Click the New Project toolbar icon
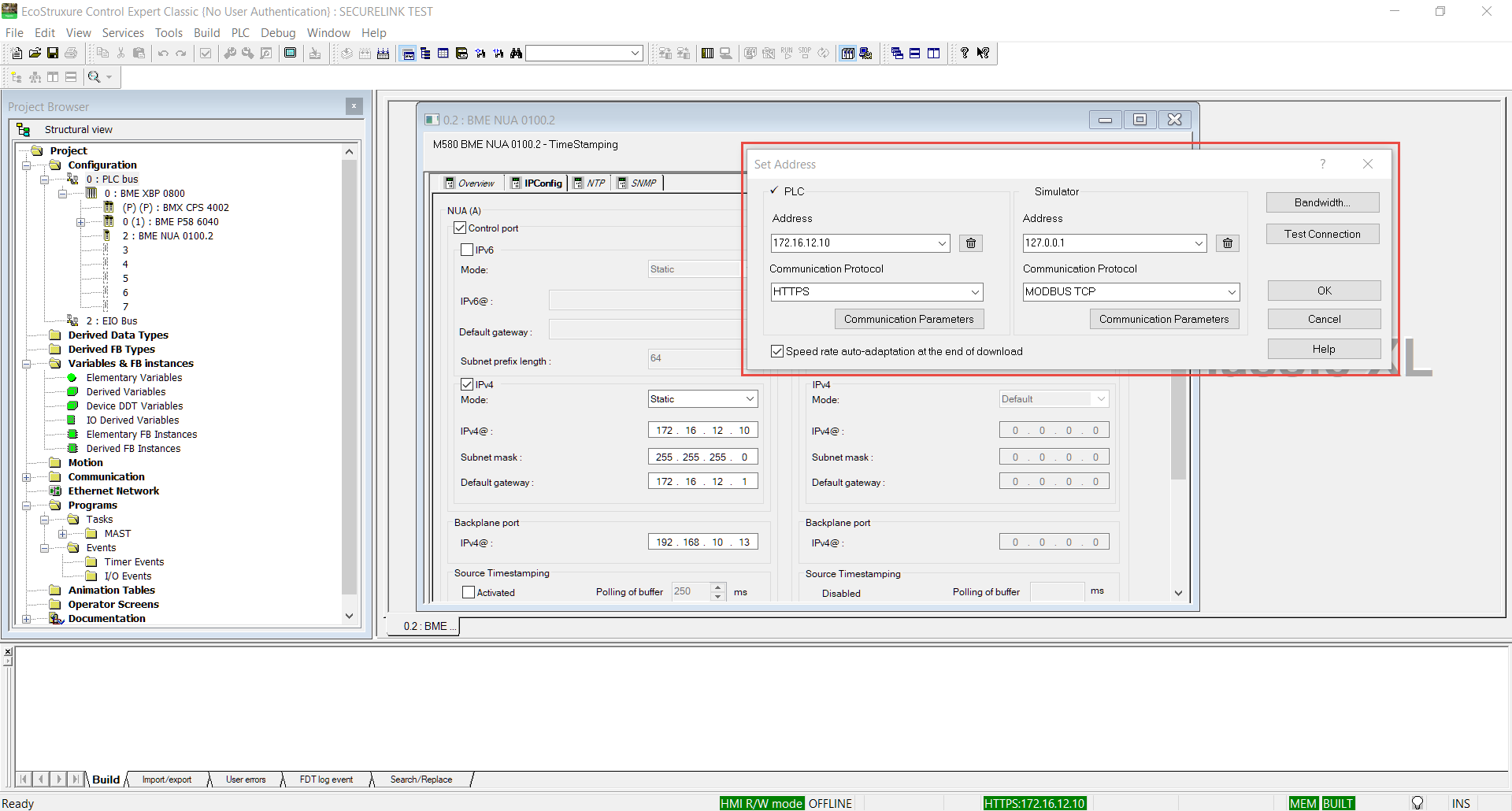 coord(17,54)
